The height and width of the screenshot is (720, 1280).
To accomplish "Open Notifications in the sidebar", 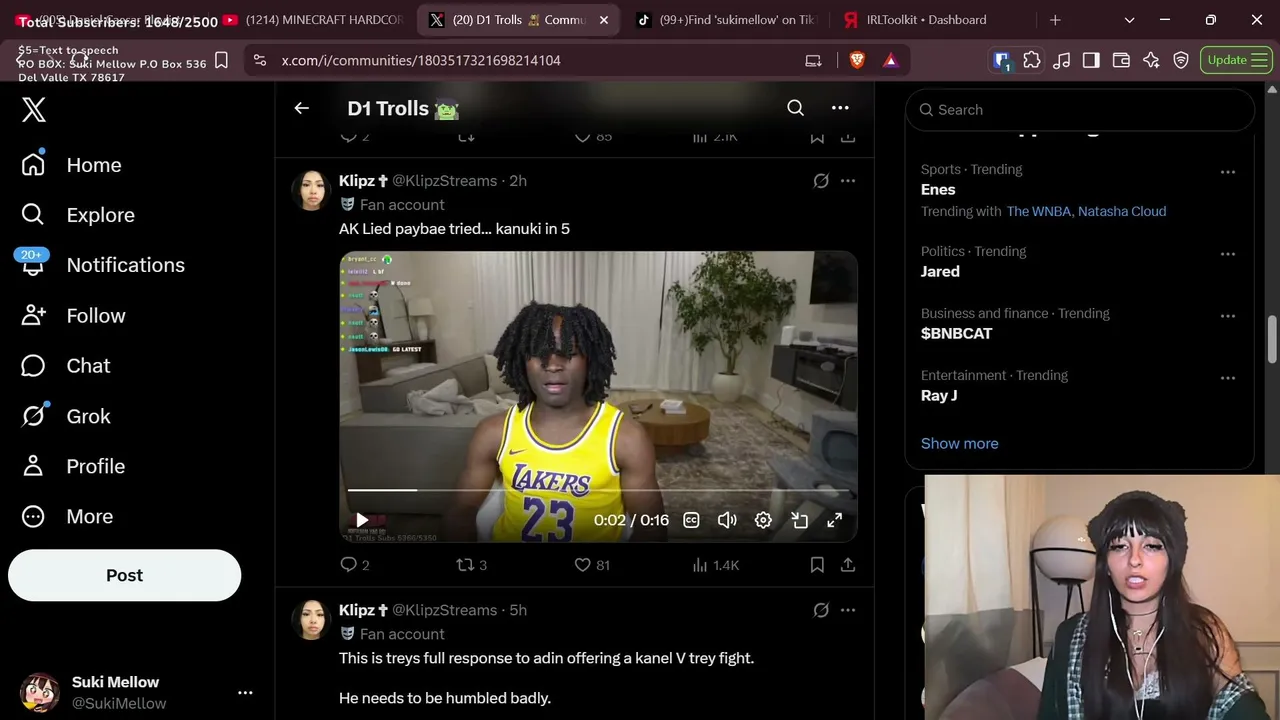I will point(103,265).
